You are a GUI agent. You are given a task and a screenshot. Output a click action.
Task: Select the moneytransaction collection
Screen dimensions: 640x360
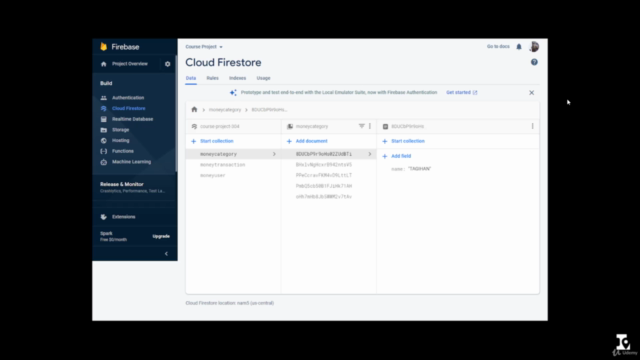pos(222,165)
